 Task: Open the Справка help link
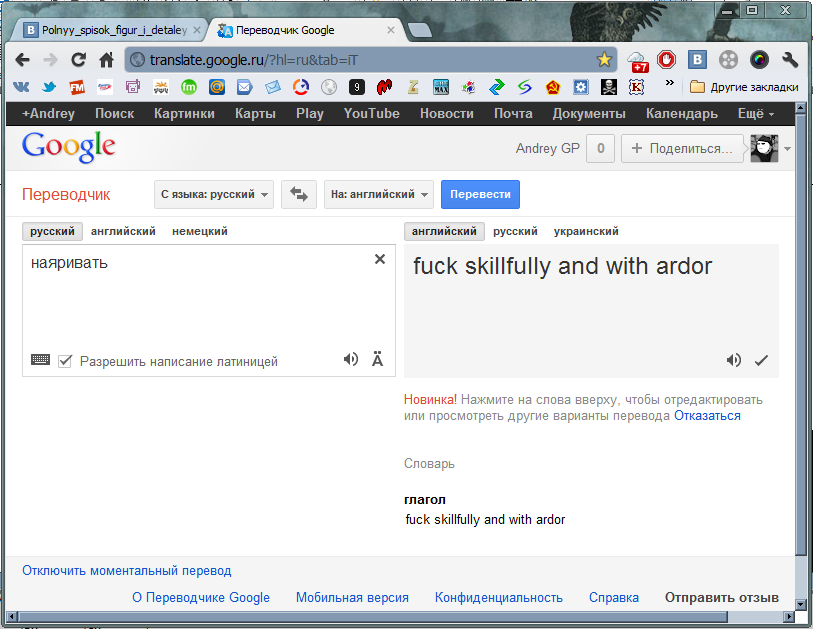point(613,598)
